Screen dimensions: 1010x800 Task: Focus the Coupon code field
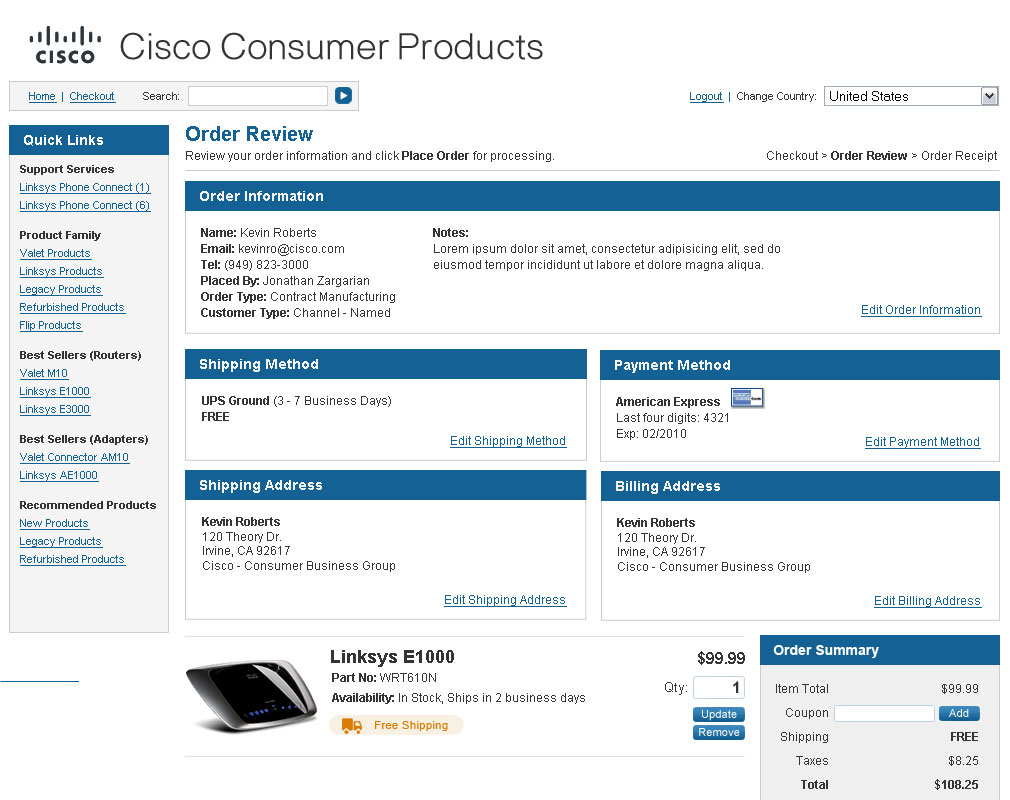[x=884, y=714]
